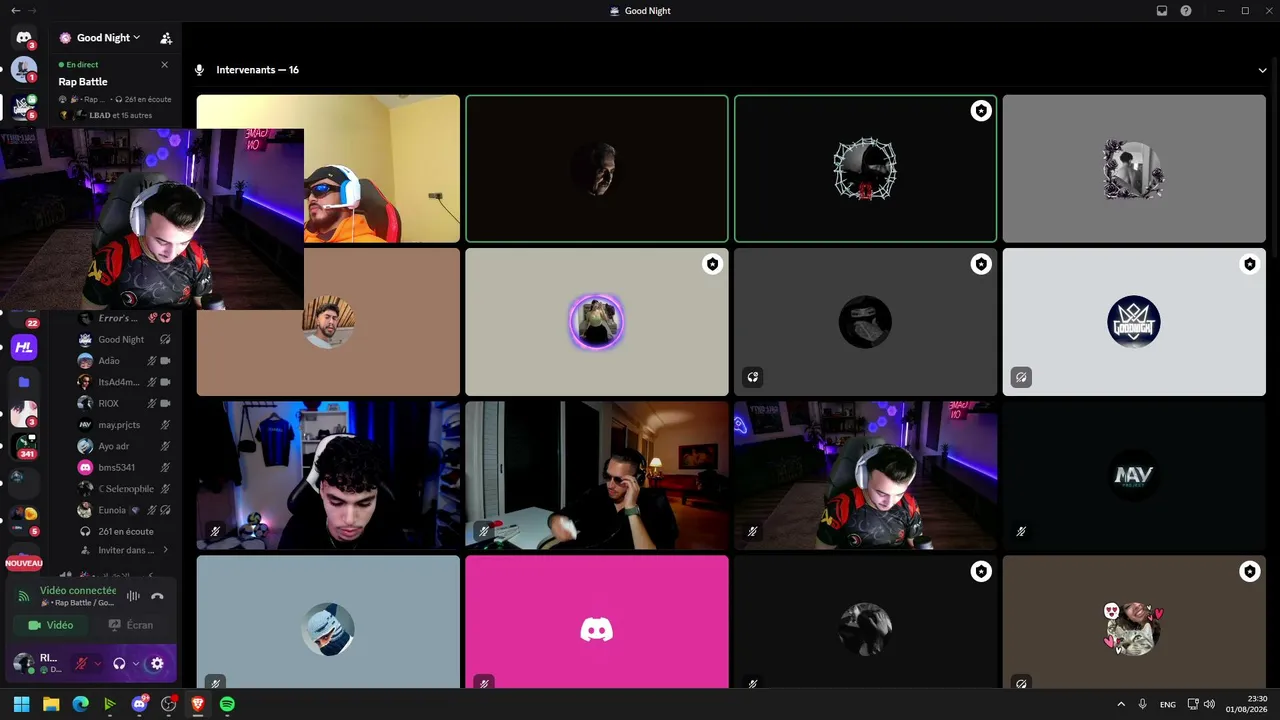
Task: Select bms5341 in the participant list
Action: click(124, 467)
